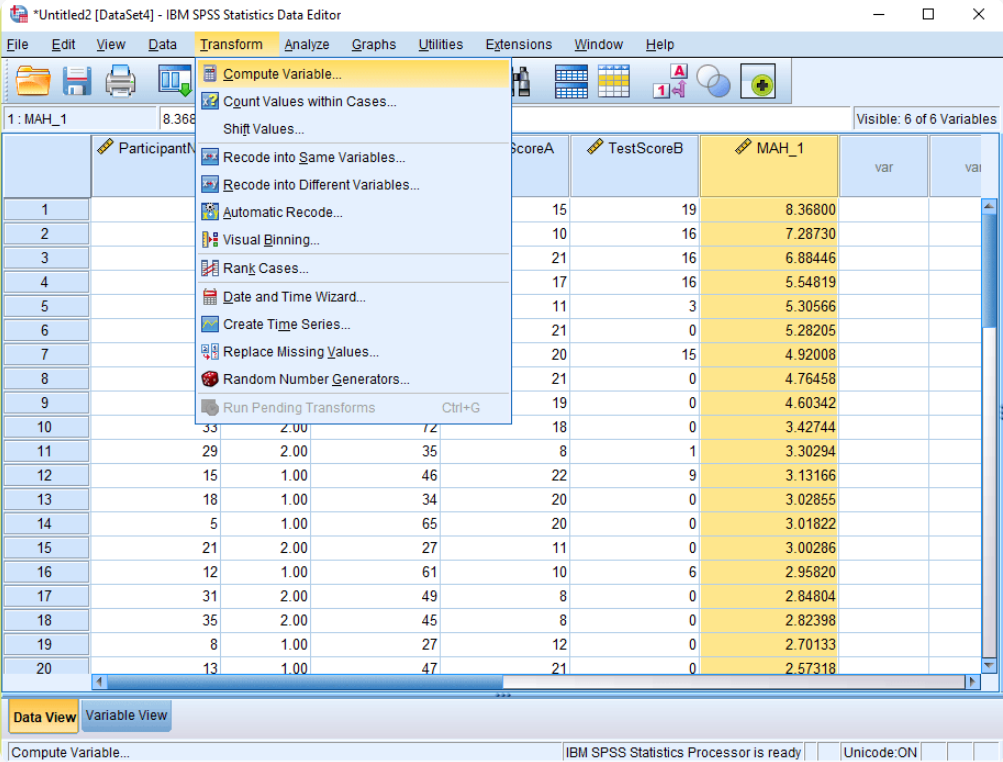Select Visual Binning... entry
1003x762 pixels.
point(353,239)
